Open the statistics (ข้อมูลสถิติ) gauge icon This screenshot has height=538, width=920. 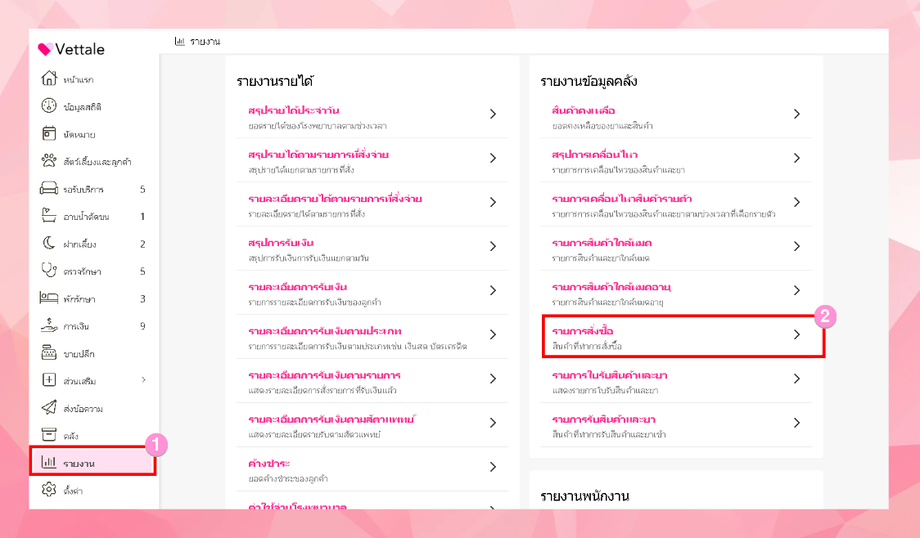pyautogui.click(x=49, y=106)
